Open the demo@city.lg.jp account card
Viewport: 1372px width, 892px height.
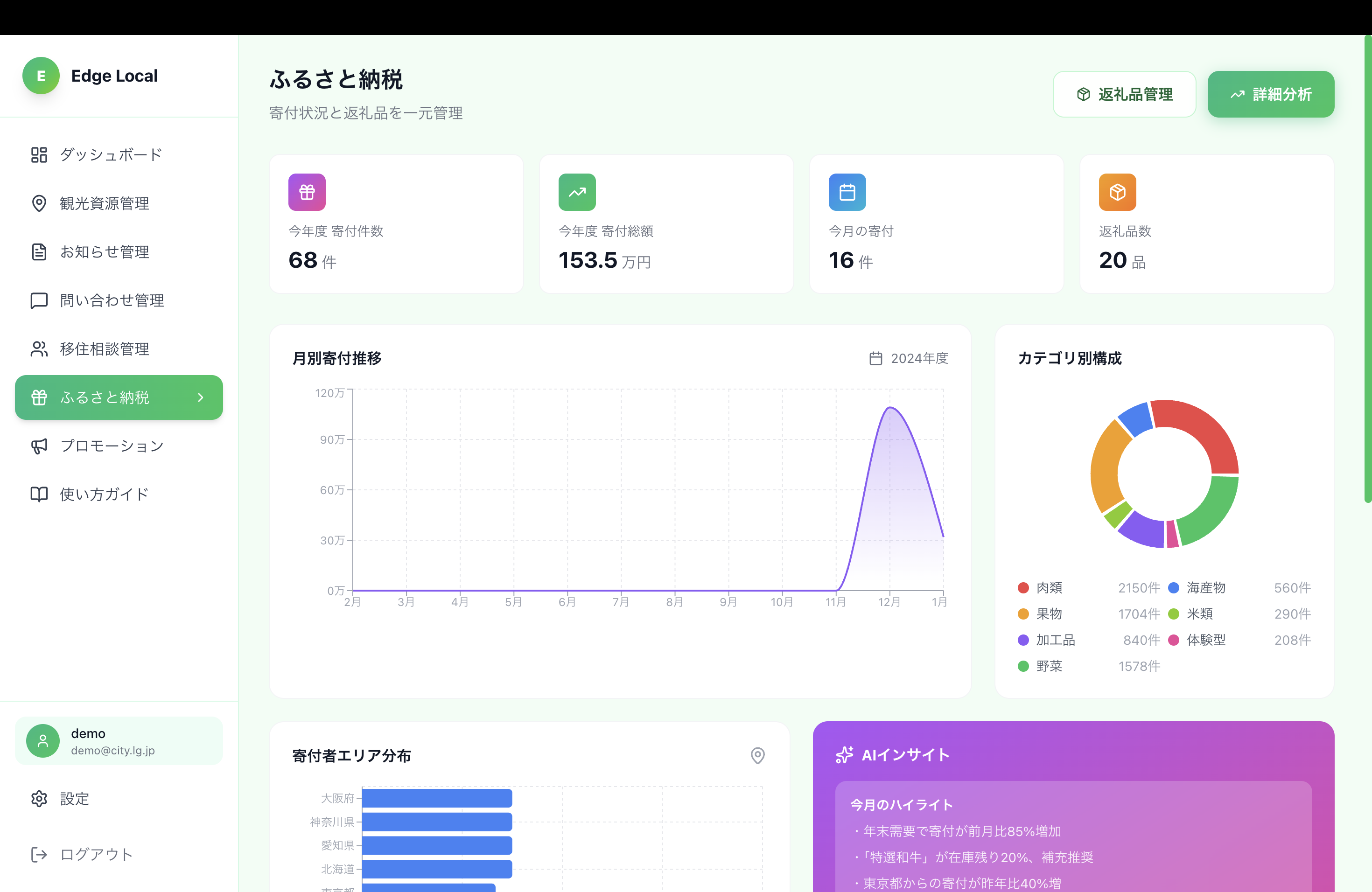point(119,740)
